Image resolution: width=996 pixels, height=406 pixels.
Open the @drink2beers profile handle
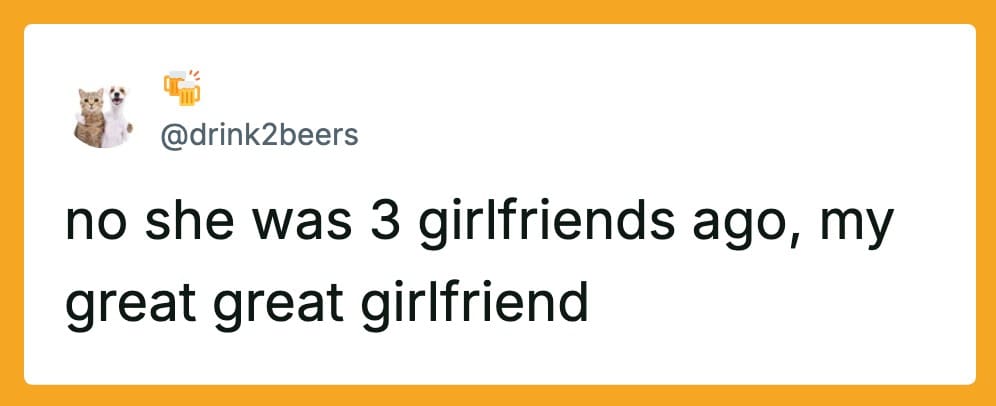click(x=258, y=135)
